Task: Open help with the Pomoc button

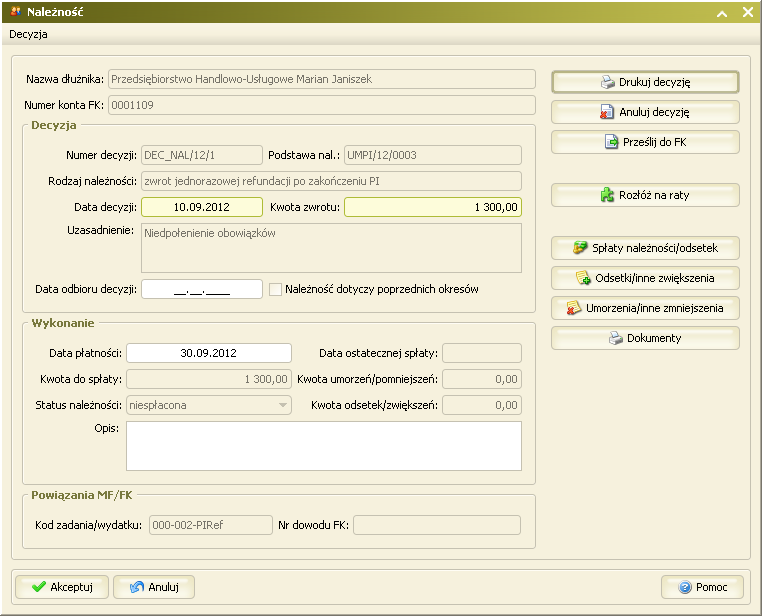Action: click(702, 587)
